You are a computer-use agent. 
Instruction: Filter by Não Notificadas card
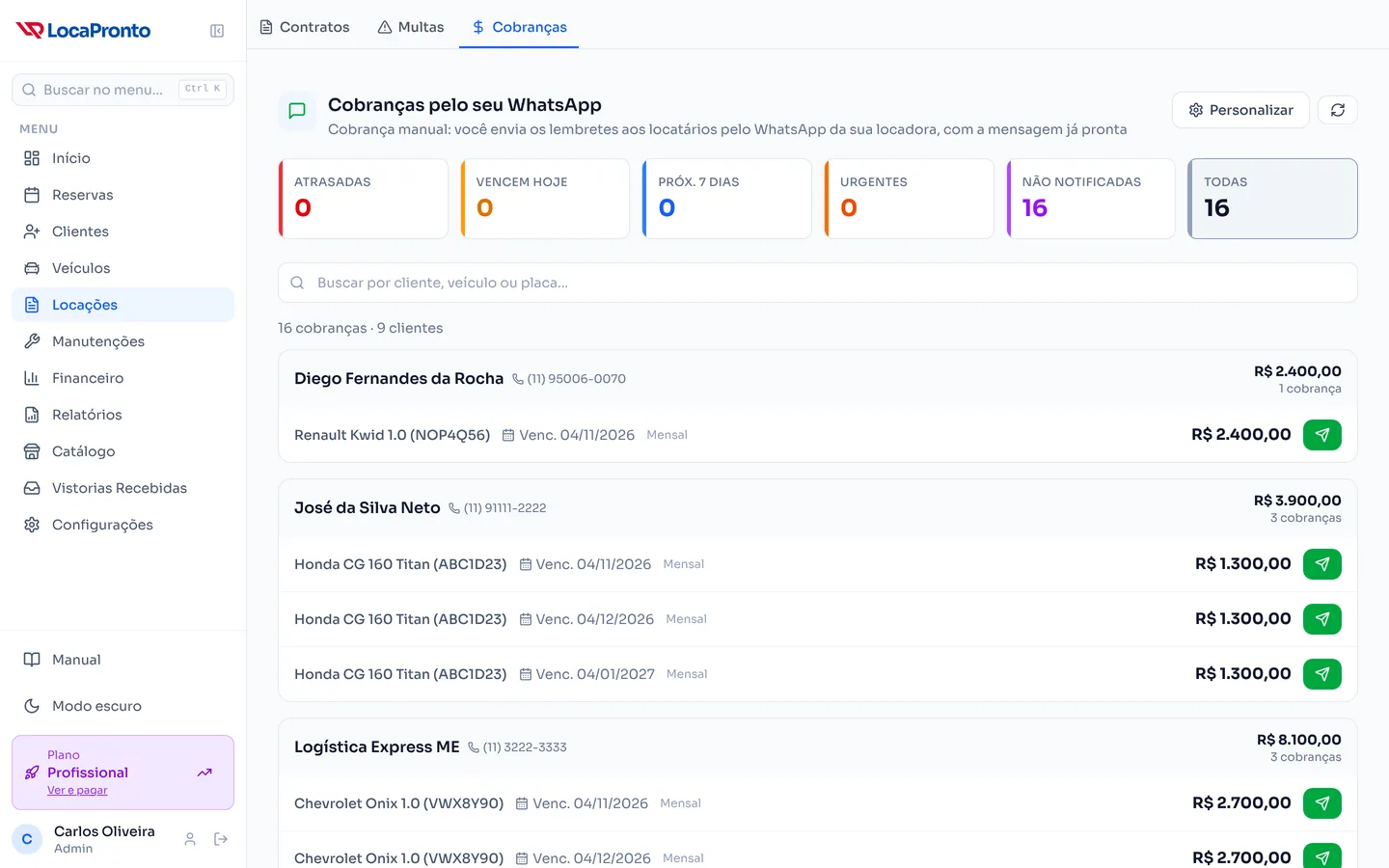point(1091,199)
